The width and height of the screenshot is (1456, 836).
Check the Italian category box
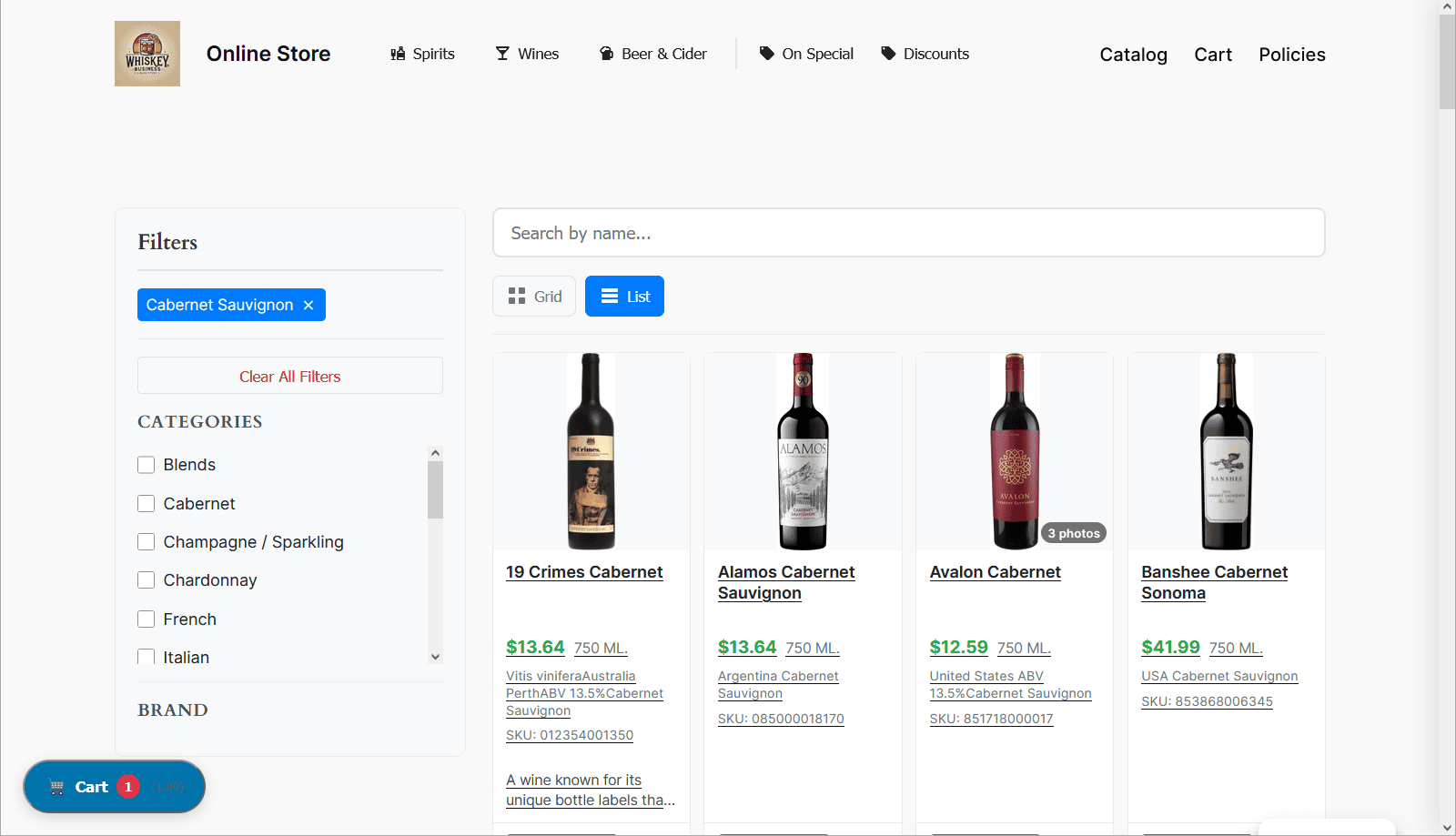pyautogui.click(x=146, y=657)
